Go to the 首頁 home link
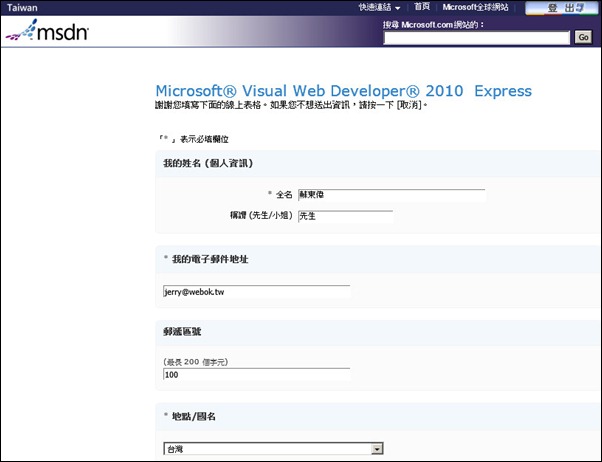602x462 pixels. 422,7
